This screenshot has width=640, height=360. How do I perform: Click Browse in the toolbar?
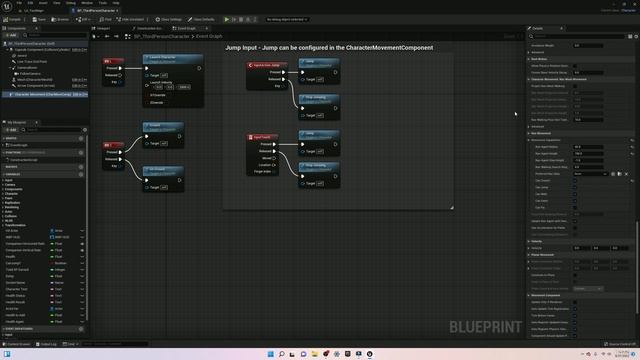[x=60, y=19]
